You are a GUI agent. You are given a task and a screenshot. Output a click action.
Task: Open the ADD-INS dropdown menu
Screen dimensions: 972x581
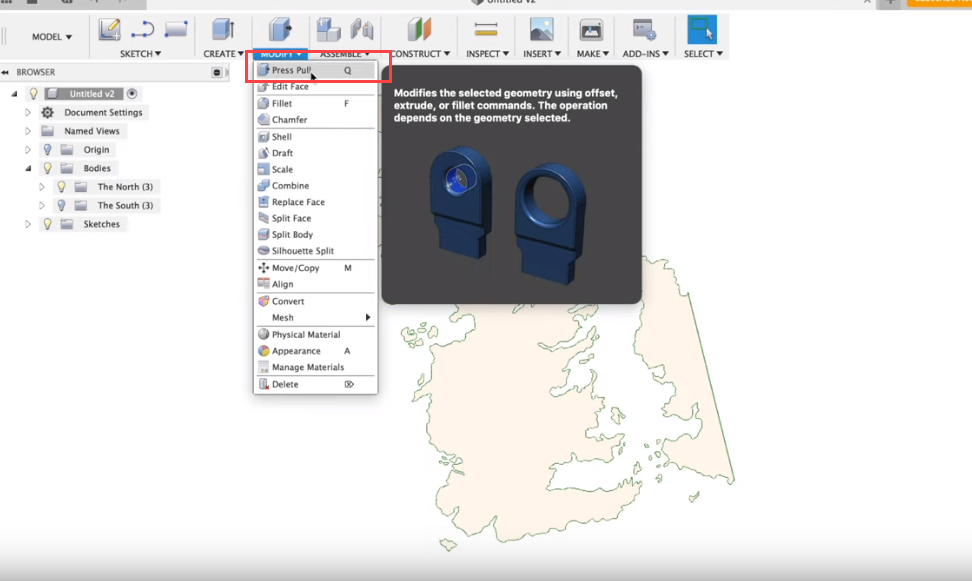click(645, 54)
